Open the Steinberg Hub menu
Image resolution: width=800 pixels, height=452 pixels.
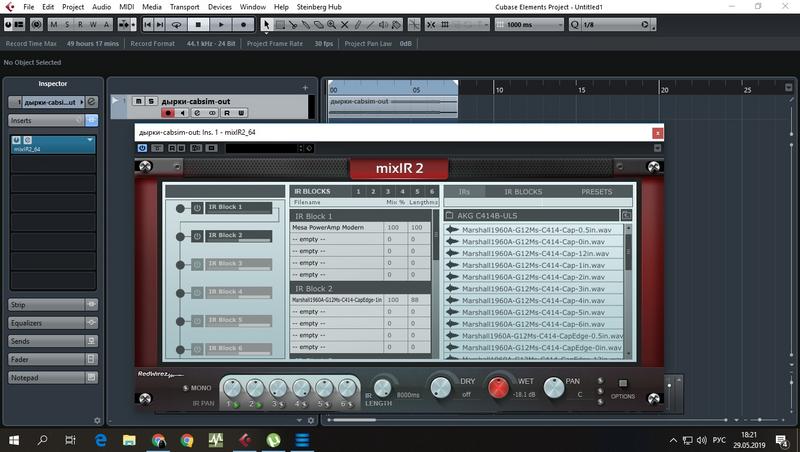(319, 7)
